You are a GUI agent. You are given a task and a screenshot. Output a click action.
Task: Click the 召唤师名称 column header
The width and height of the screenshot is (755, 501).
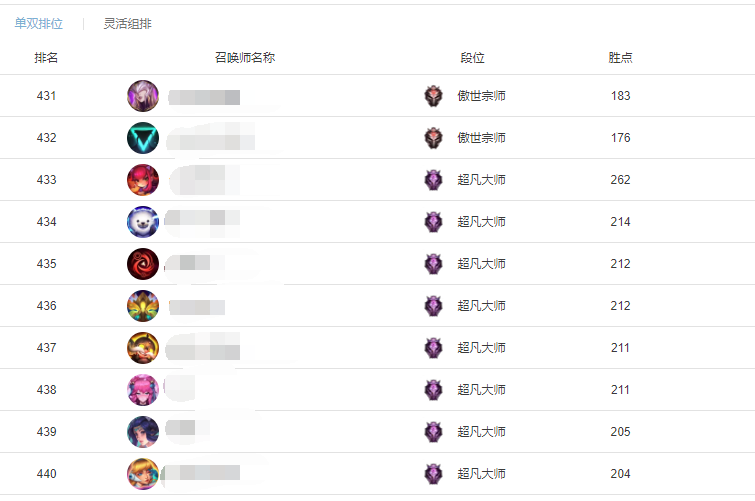(x=245, y=58)
